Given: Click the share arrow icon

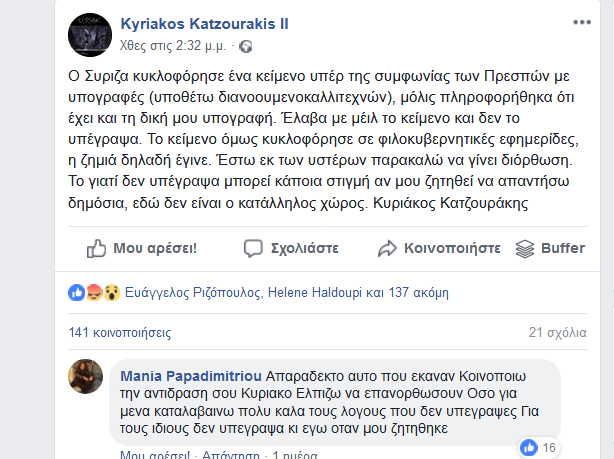Looking at the screenshot, I should [x=388, y=248].
